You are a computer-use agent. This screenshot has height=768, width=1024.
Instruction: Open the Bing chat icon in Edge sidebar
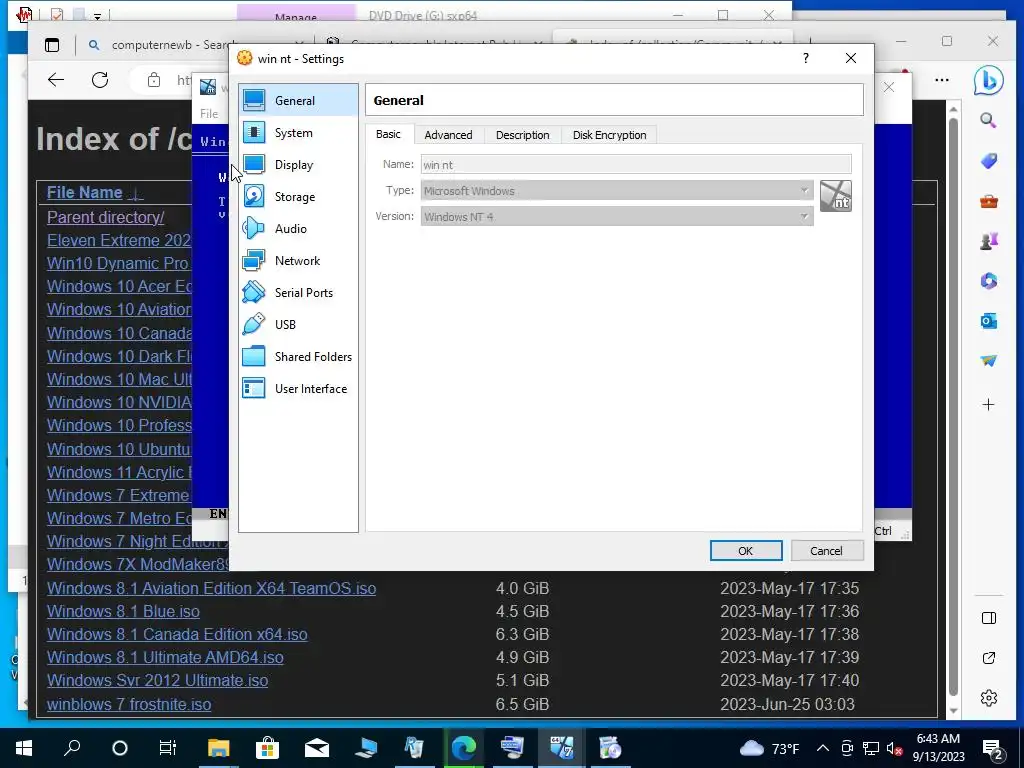tap(988, 81)
